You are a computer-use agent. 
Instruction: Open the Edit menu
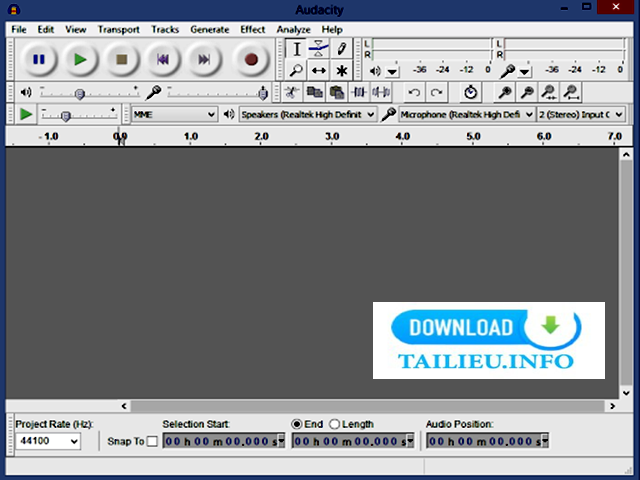[46, 29]
